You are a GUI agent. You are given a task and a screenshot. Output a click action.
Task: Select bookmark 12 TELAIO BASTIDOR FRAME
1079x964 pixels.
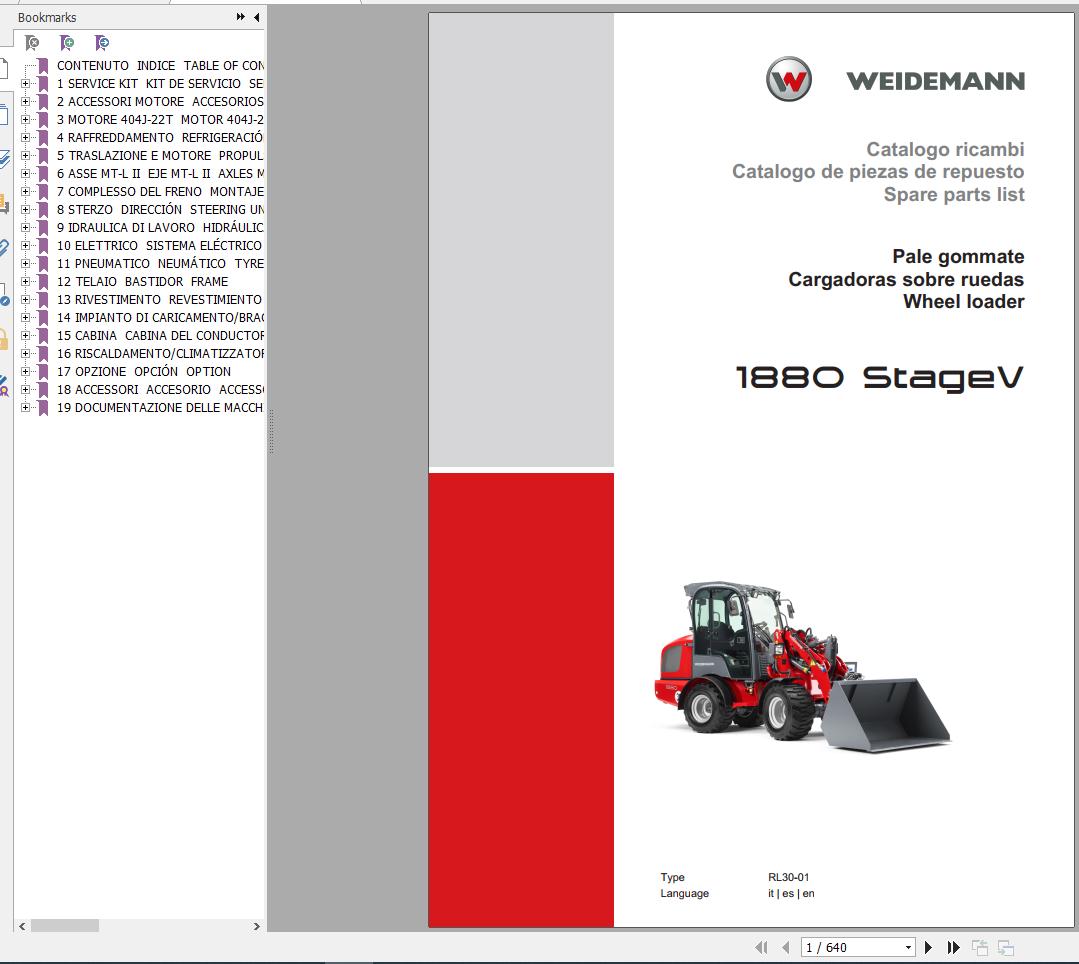click(x=142, y=281)
